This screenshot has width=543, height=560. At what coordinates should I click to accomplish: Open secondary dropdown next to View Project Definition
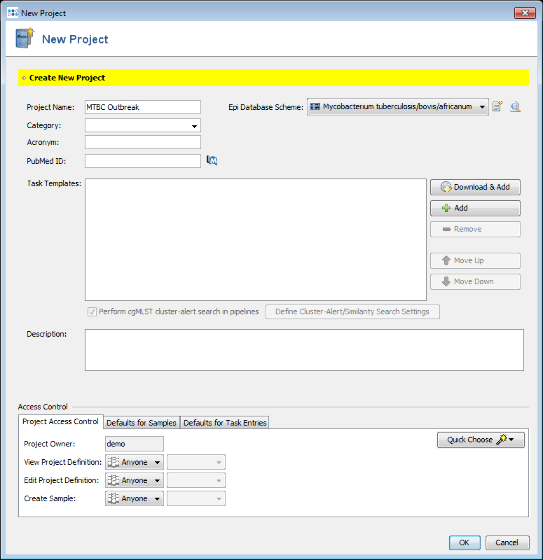click(x=196, y=462)
